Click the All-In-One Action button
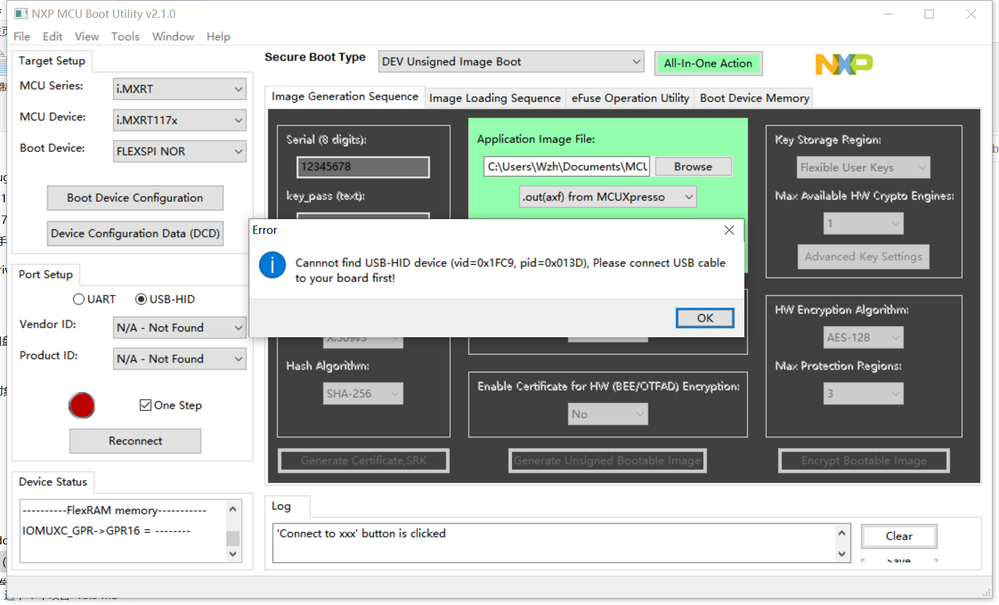Image resolution: width=999 pixels, height=605 pixels. point(708,63)
